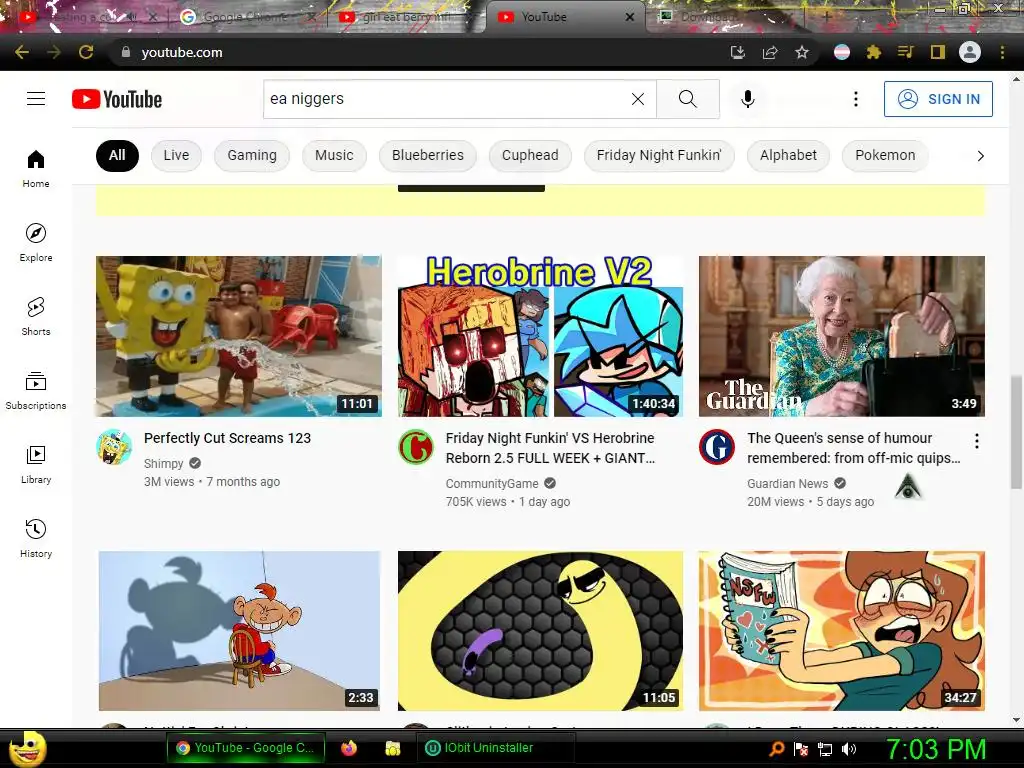The width and height of the screenshot is (1024, 768).
Task: Focus the youtube.com address bar
Action: coord(418,52)
